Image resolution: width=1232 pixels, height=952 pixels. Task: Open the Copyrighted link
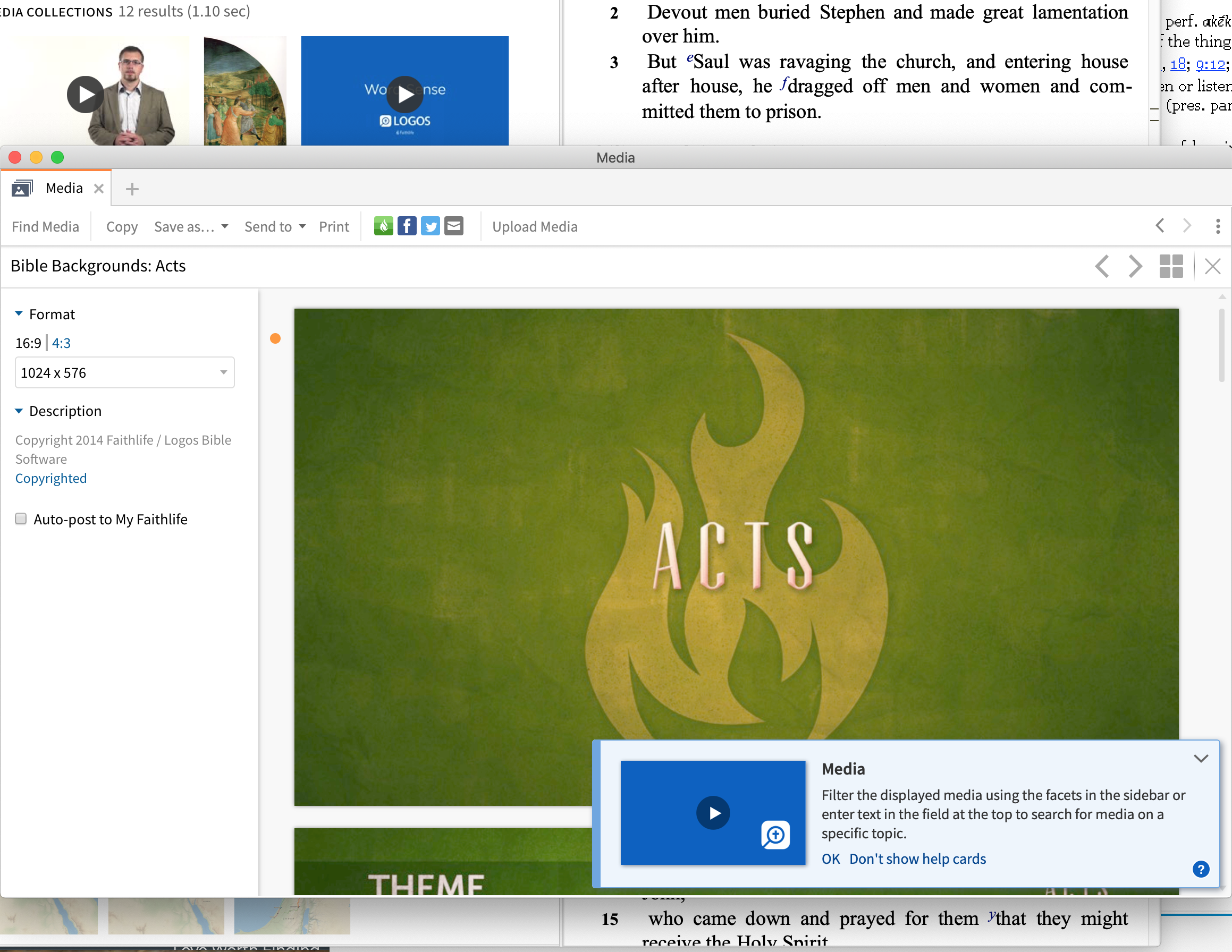[x=51, y=478]
